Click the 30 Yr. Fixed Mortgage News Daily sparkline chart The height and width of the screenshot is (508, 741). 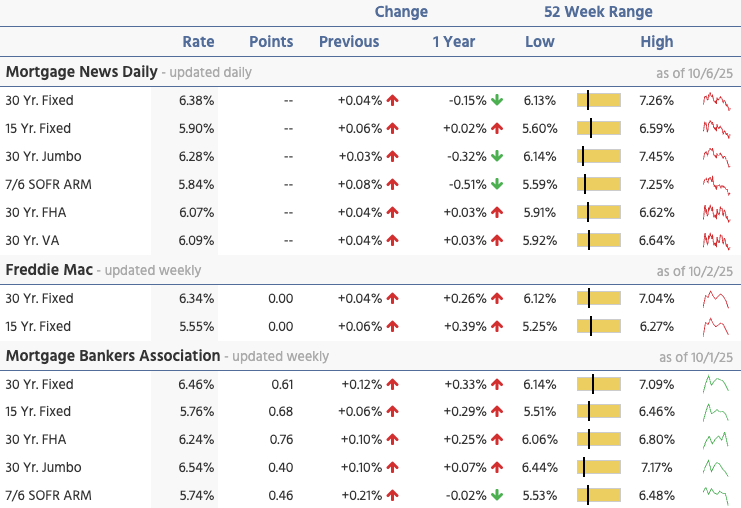[717, 101]
